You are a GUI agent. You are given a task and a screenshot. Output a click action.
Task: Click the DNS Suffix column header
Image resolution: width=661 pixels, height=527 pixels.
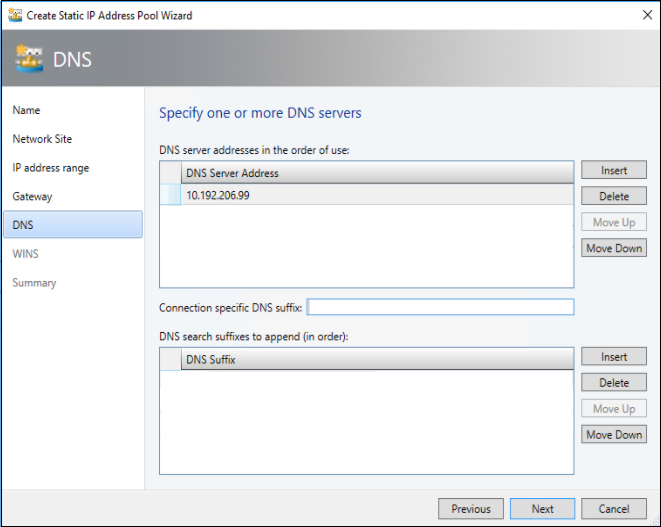point(377,360)
